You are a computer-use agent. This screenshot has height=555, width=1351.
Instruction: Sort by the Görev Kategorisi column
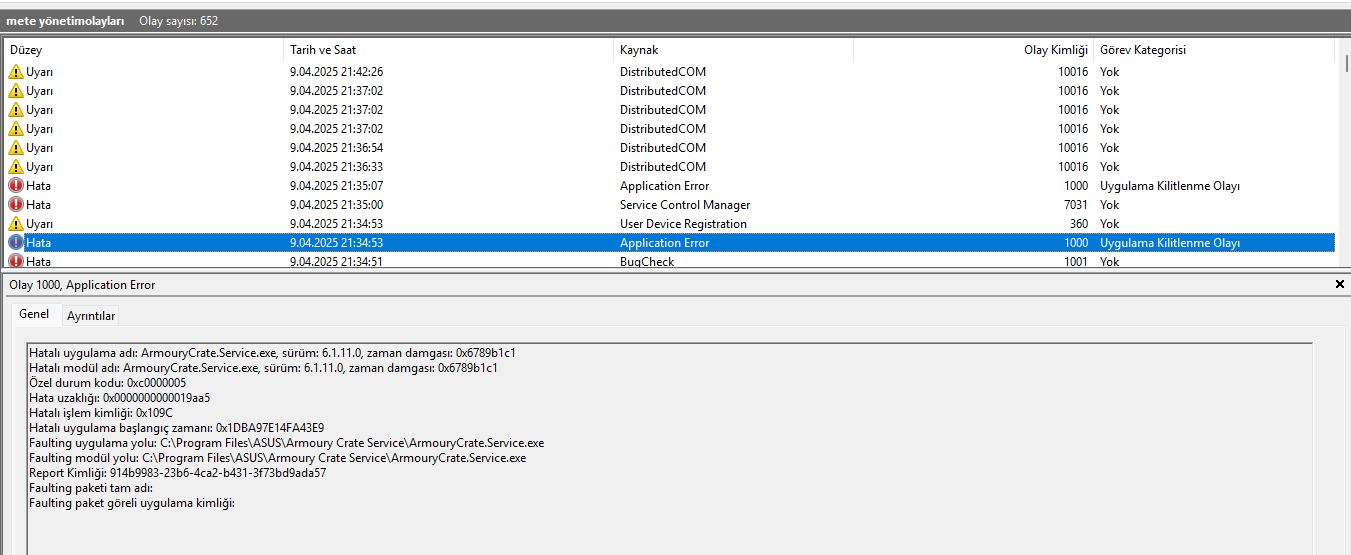1214,50
